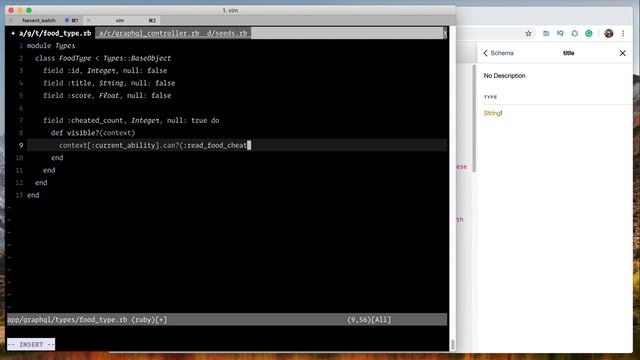
Task: Open a/c/graphql_controller.rb vim tab
Action: (149, 33)
